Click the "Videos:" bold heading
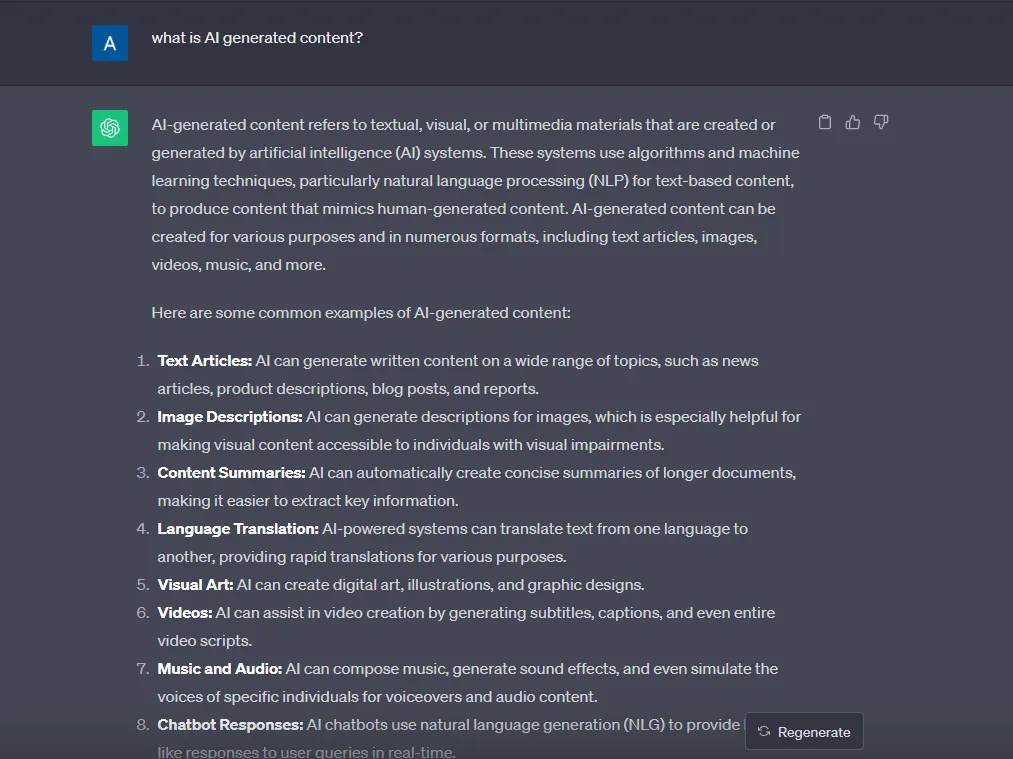The image size is (1013, 759). coord(185,612)
